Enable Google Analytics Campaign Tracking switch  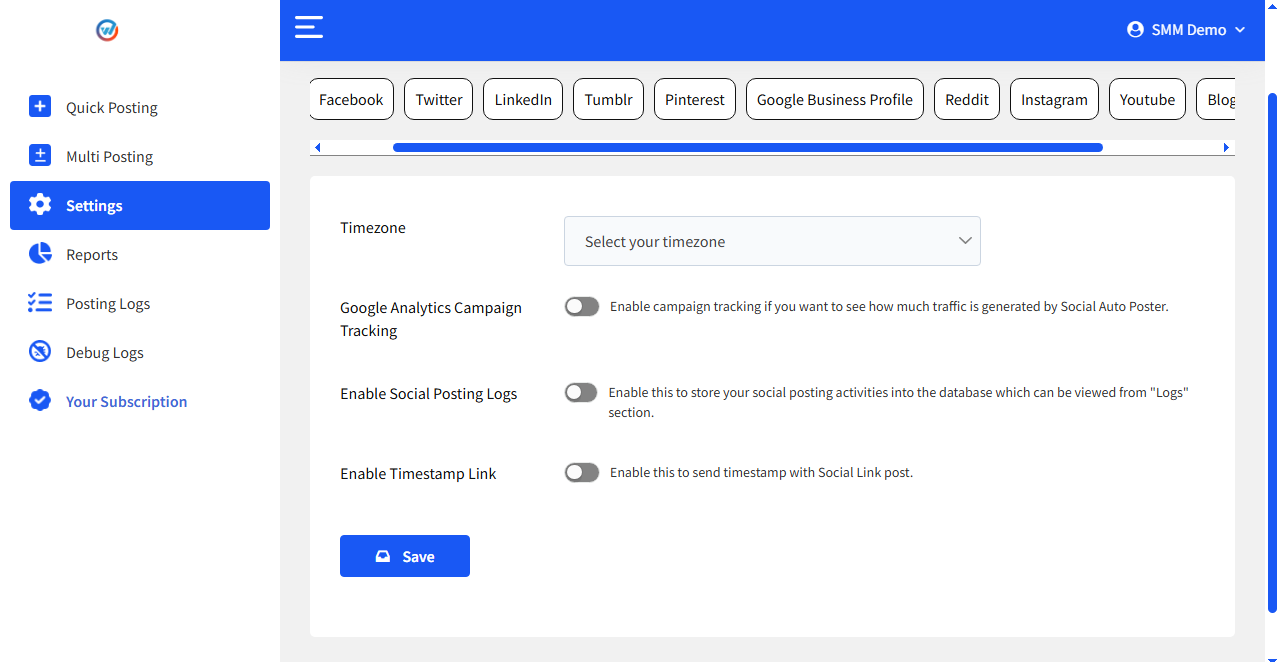(x=582, y=306)
